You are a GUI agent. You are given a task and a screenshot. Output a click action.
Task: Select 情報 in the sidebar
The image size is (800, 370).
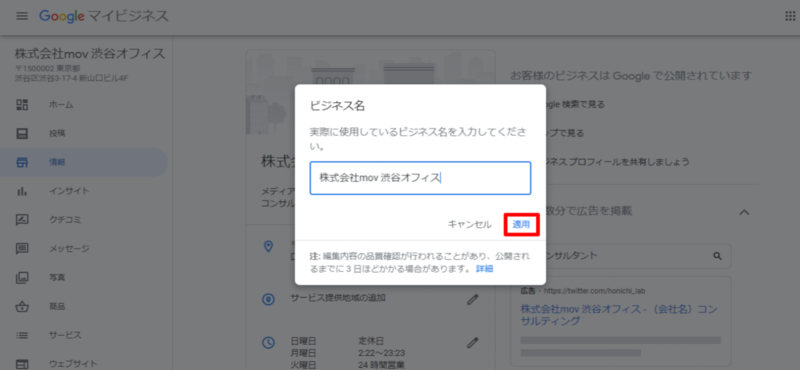84,162
